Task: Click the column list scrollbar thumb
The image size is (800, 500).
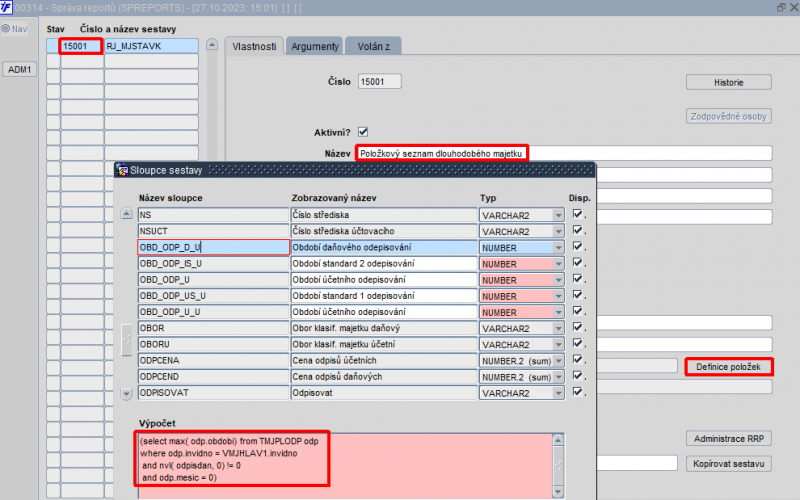Action: coord(126,339)
